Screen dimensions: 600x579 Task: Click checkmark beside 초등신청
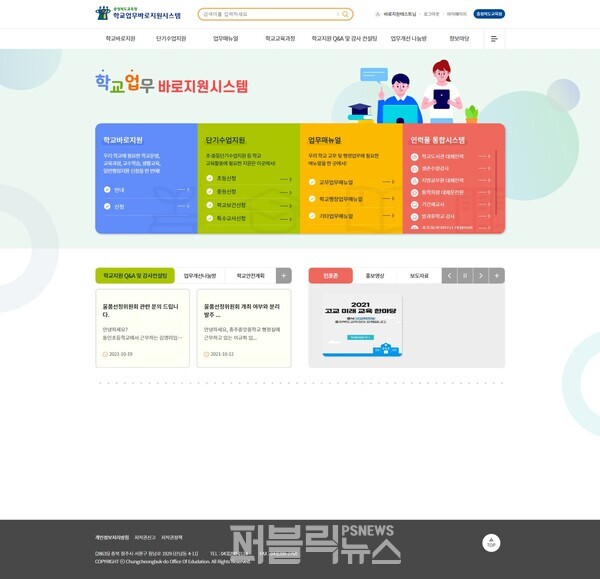(210, 178)
